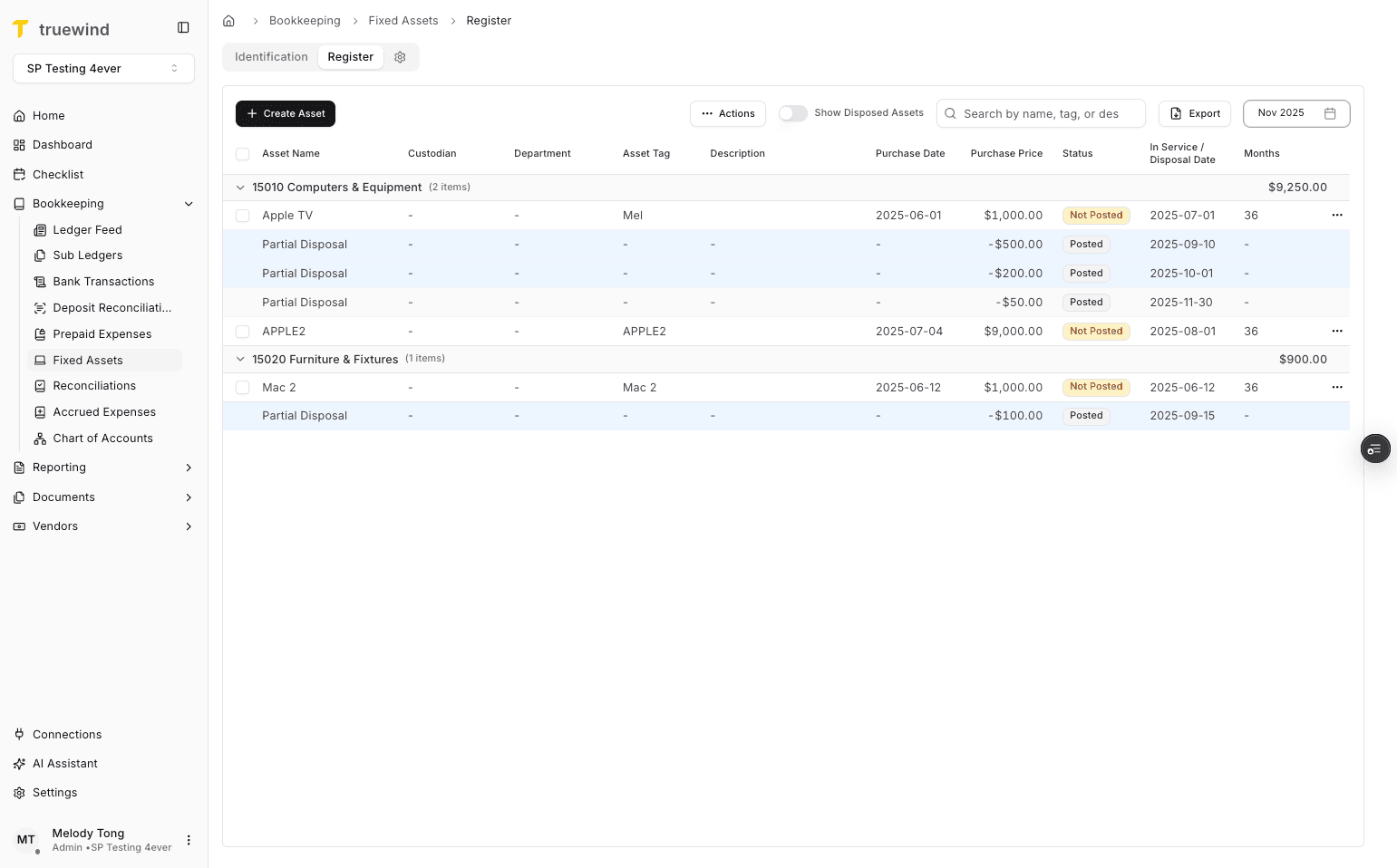Collapse the 15020 Furniture & Fixtures group
1397x868 pixels.
pos(240,359)
